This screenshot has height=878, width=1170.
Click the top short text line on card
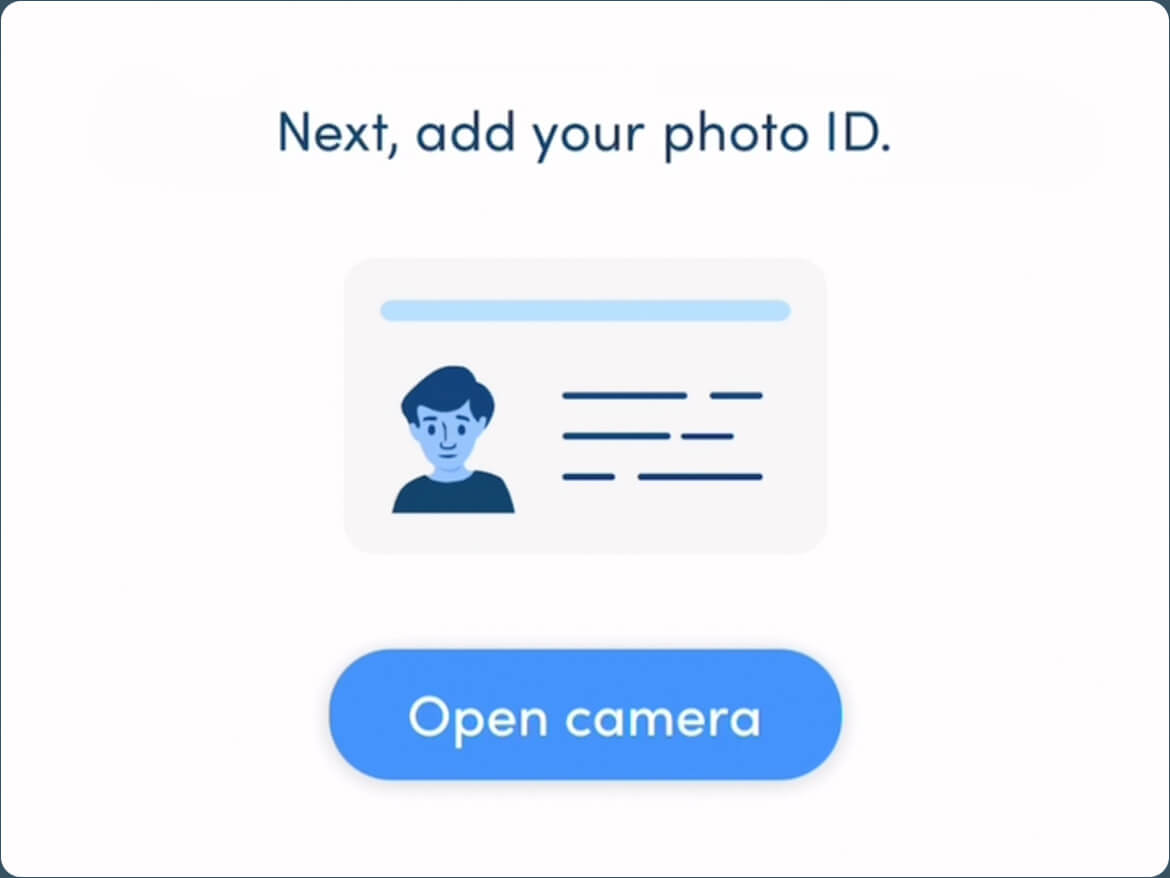click(x=736, y=395)
